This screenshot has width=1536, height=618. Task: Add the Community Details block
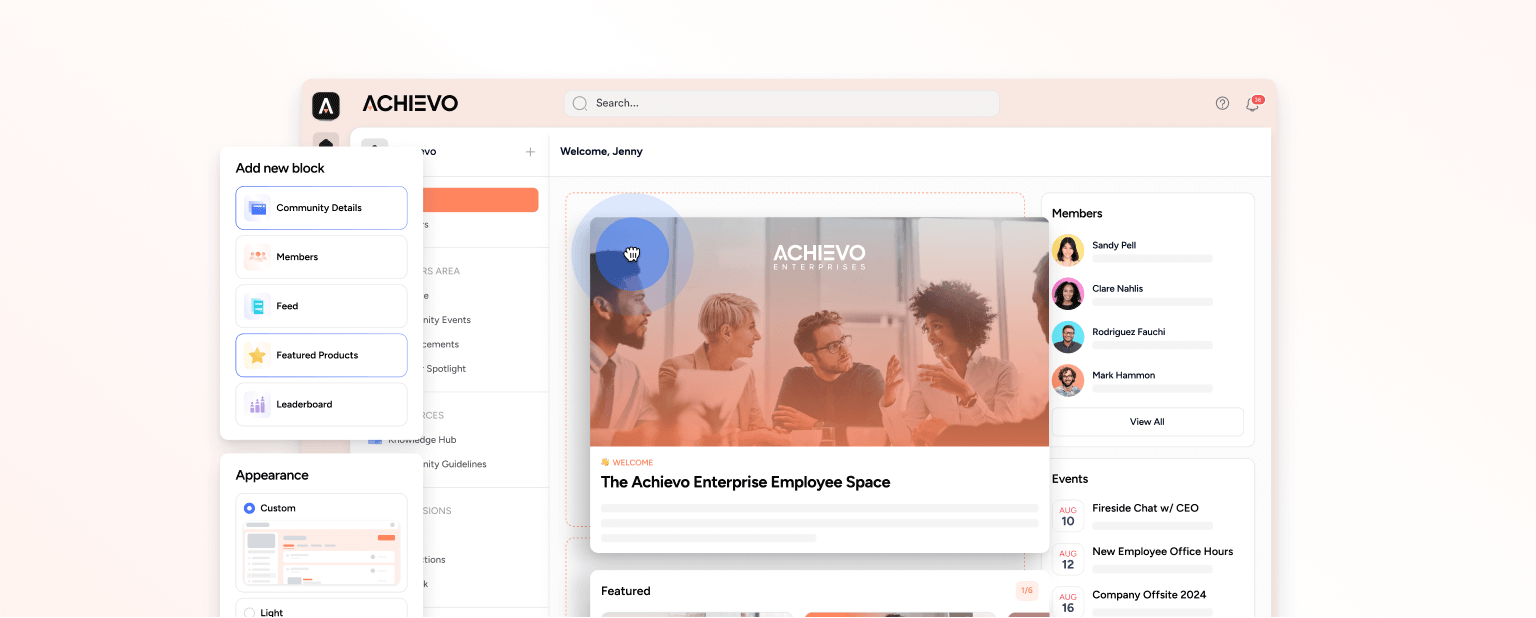321,208
